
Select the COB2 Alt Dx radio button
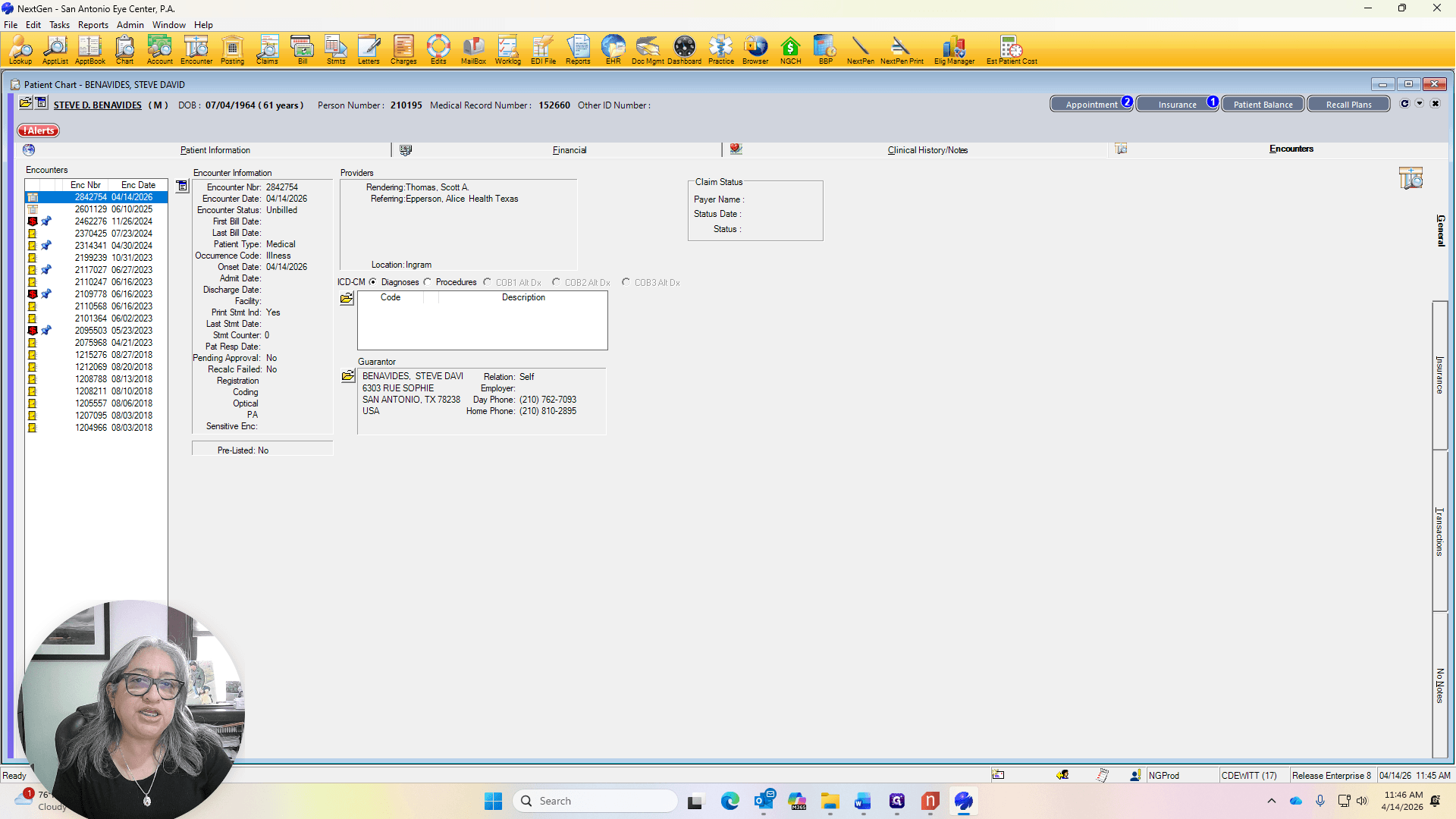[557, 282]
